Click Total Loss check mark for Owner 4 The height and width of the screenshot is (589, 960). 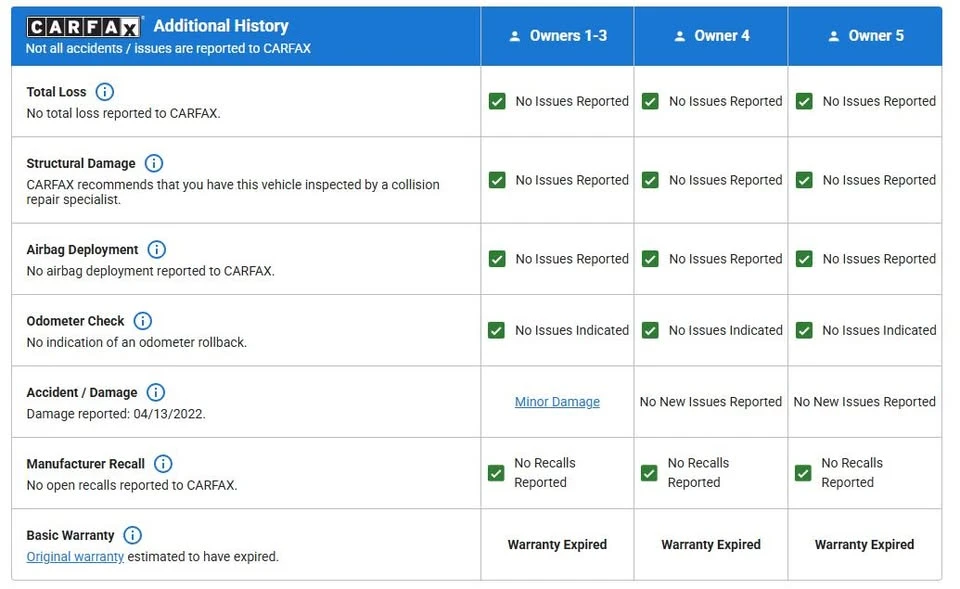point(650,101)
